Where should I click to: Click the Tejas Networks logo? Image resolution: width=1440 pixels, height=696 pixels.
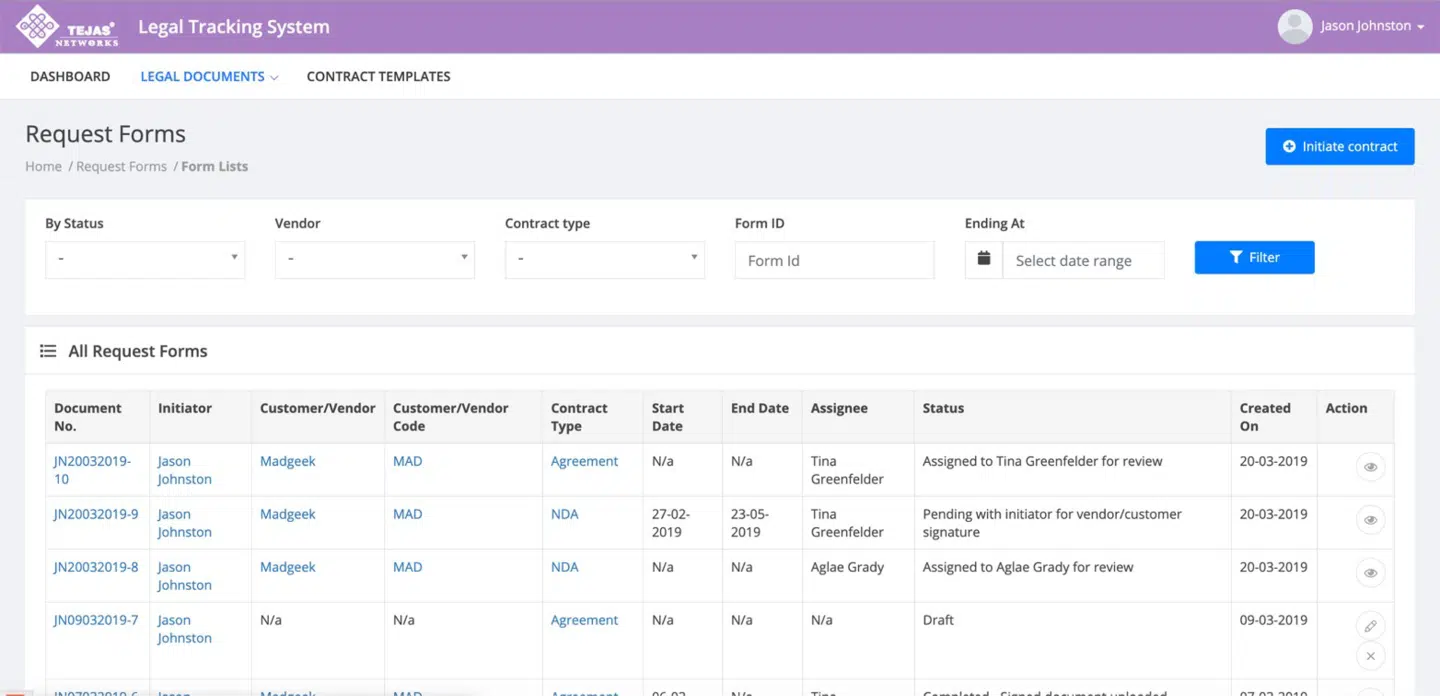click(67, 27)
